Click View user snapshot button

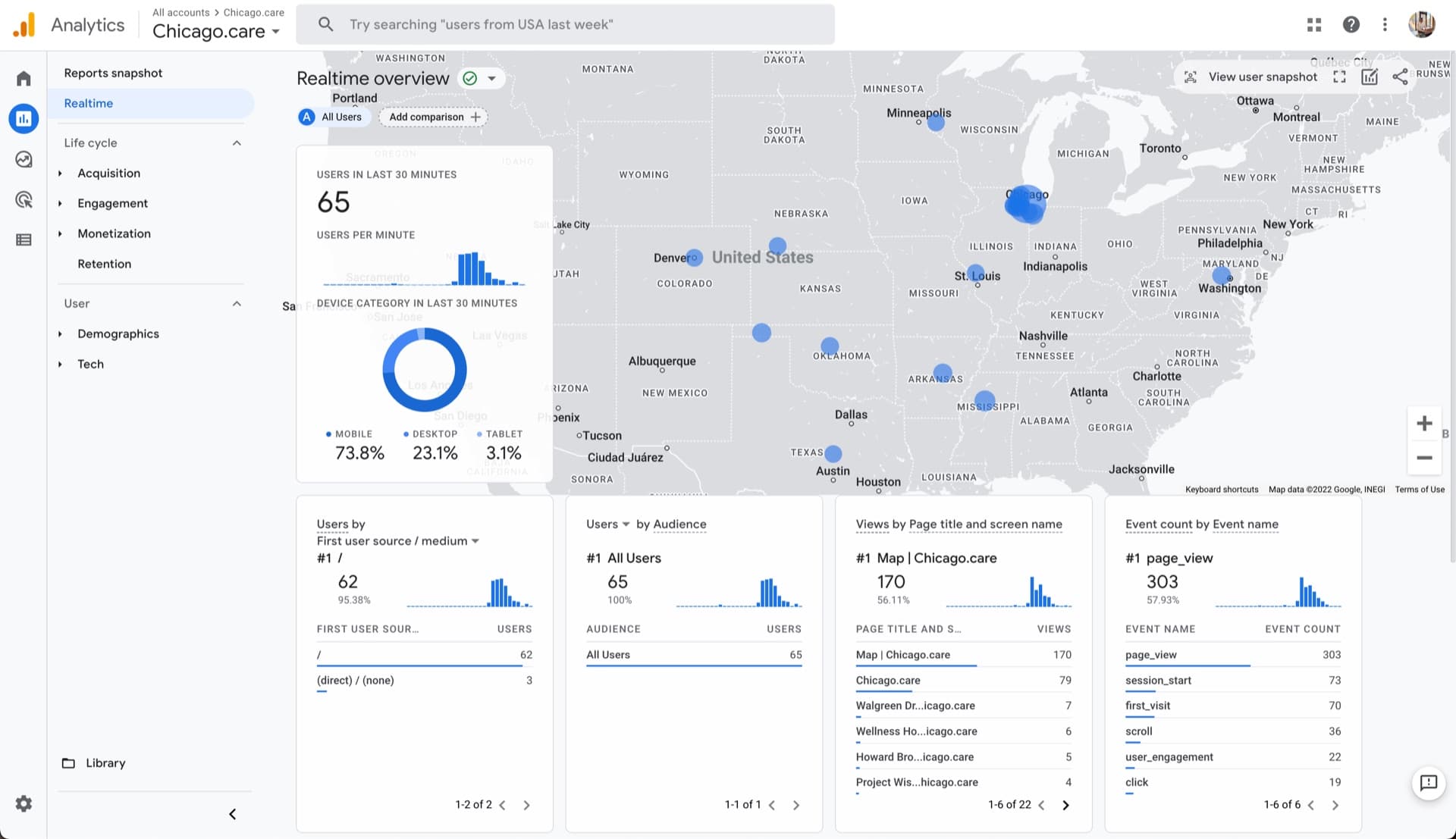1253,77
